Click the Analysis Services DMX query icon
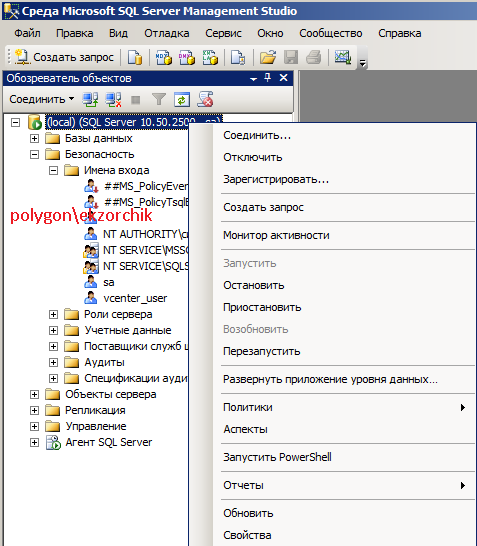This screenshot has height=546, width=477. 187,57
